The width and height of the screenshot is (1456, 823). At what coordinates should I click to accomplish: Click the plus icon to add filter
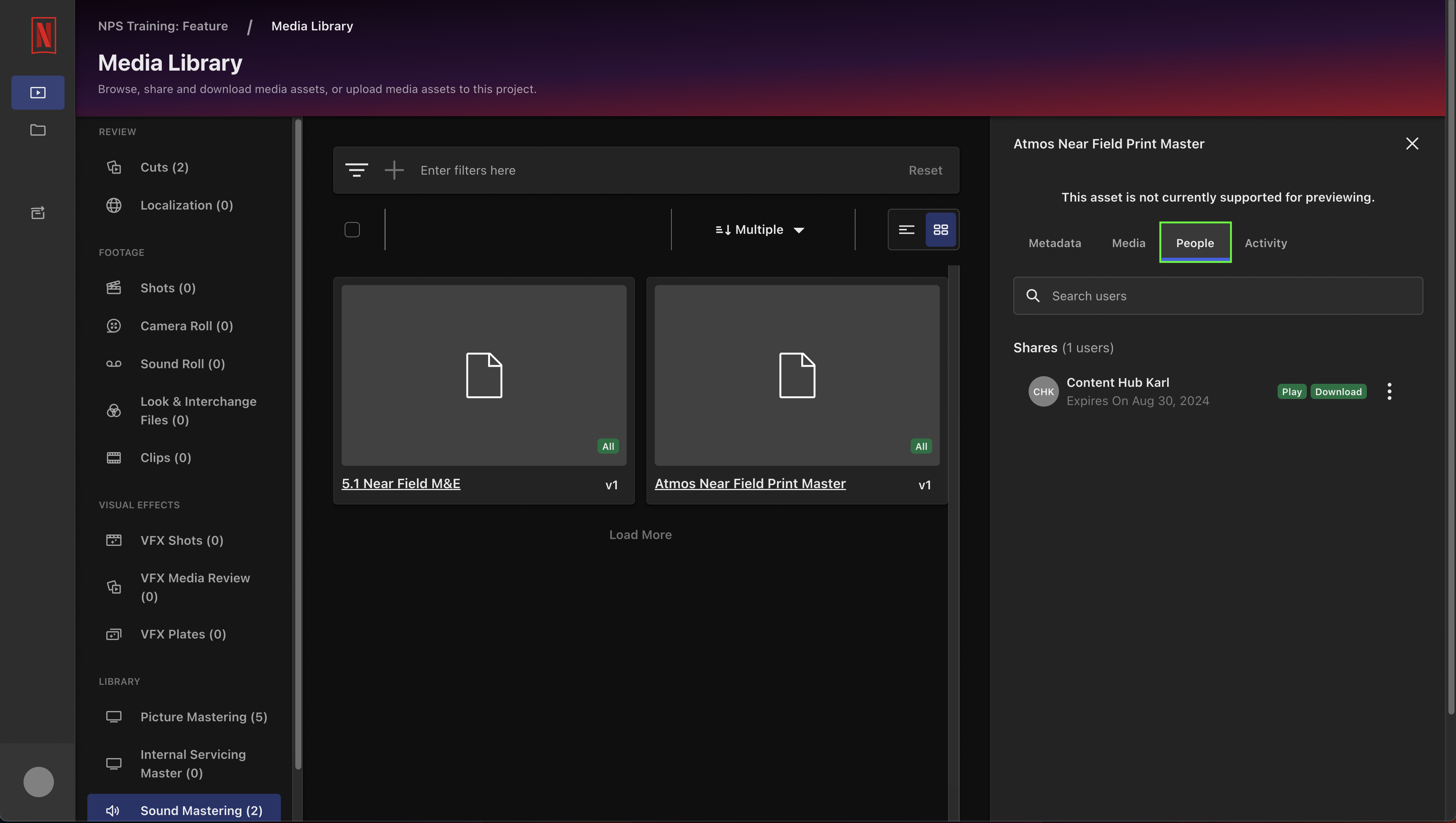pyautogui.click(x=394, y=170)
